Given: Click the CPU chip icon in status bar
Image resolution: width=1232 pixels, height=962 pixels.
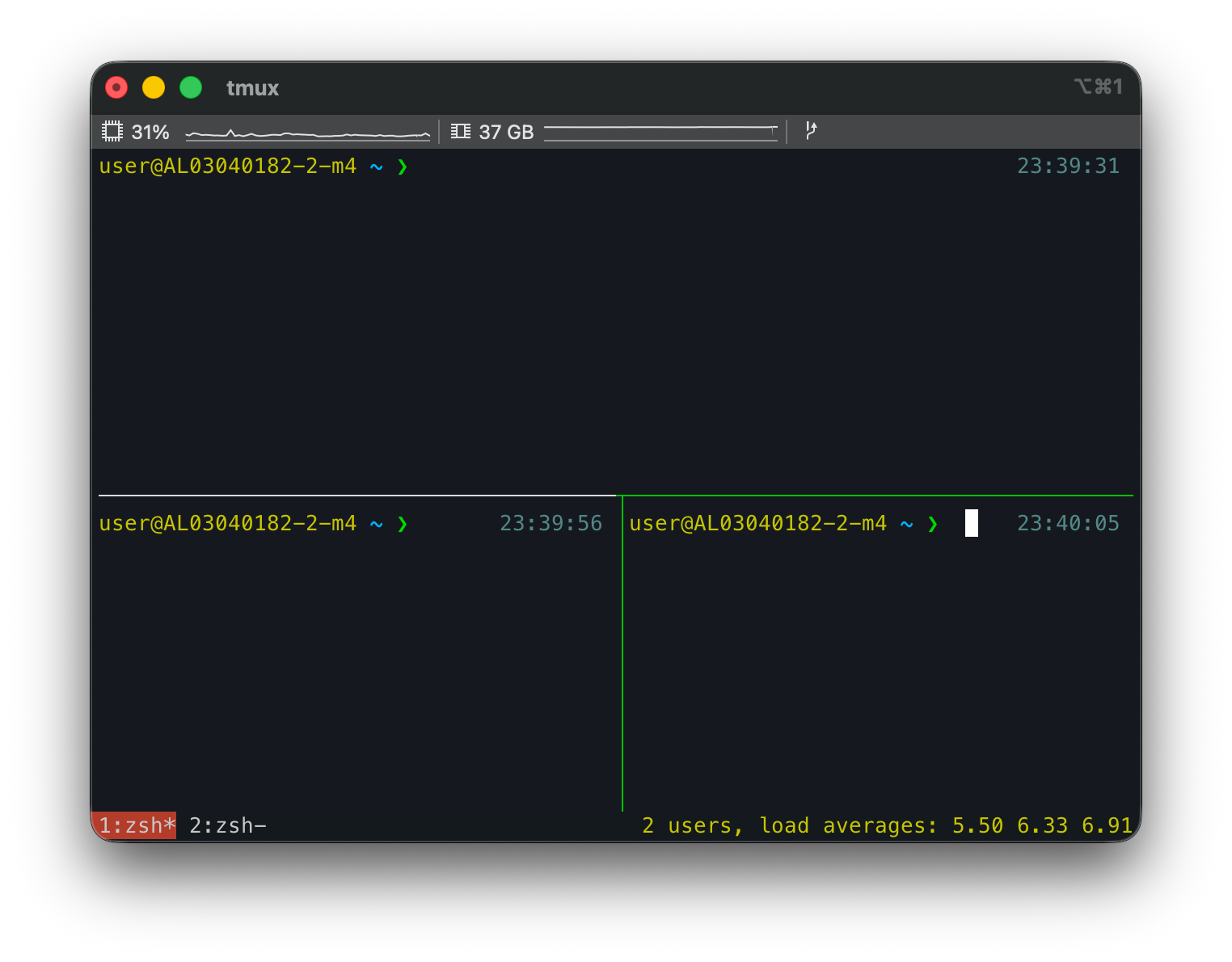Looking at the screenshot, I should (112, 131).
